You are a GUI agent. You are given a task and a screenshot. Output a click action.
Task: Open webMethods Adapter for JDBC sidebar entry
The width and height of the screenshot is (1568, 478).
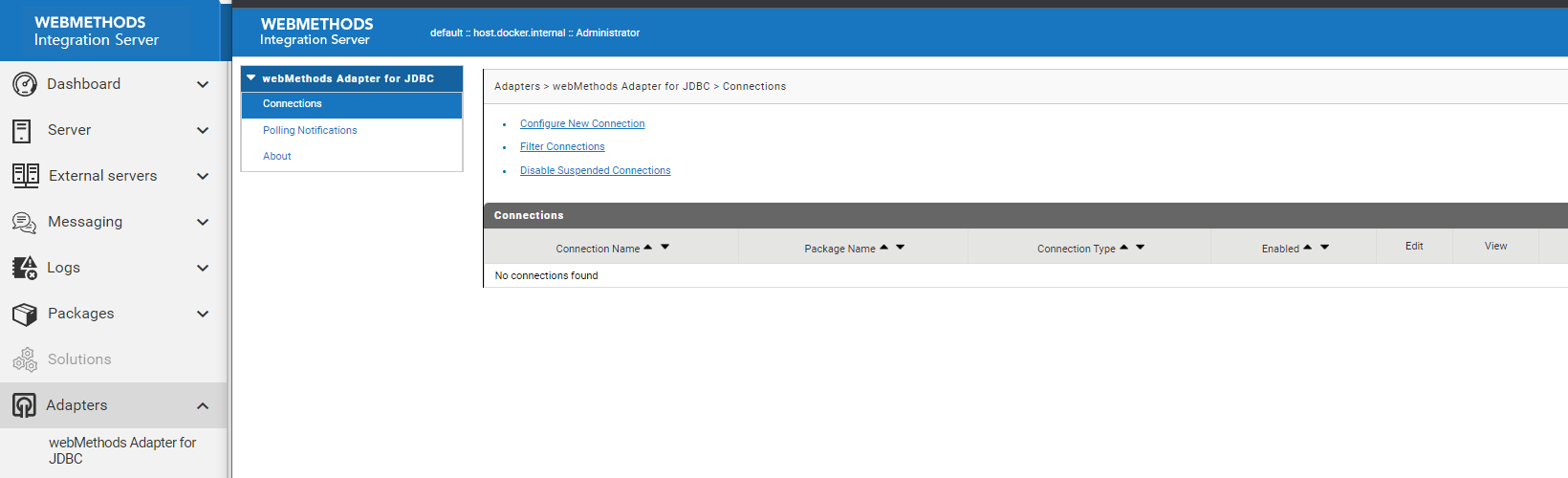click(122, 450)
